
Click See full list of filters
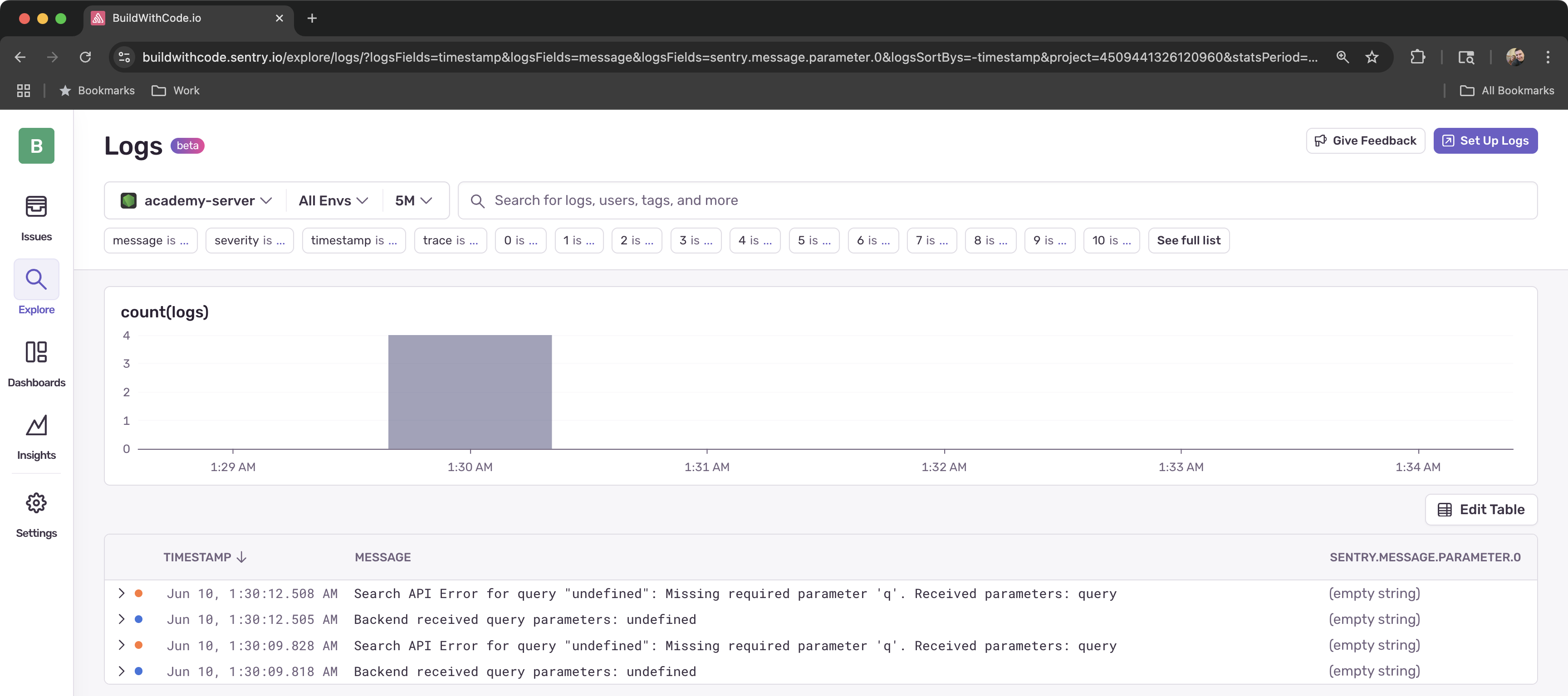point(1188,240)
